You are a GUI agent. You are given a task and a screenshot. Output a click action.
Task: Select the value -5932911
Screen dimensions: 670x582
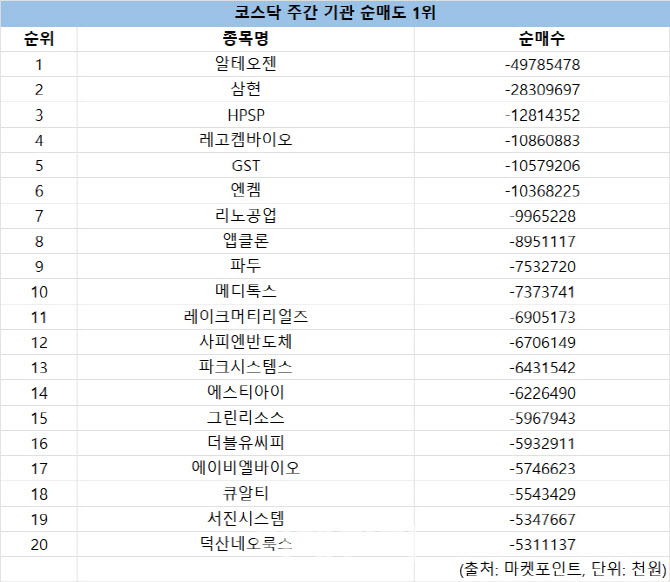tap(542, 444)
